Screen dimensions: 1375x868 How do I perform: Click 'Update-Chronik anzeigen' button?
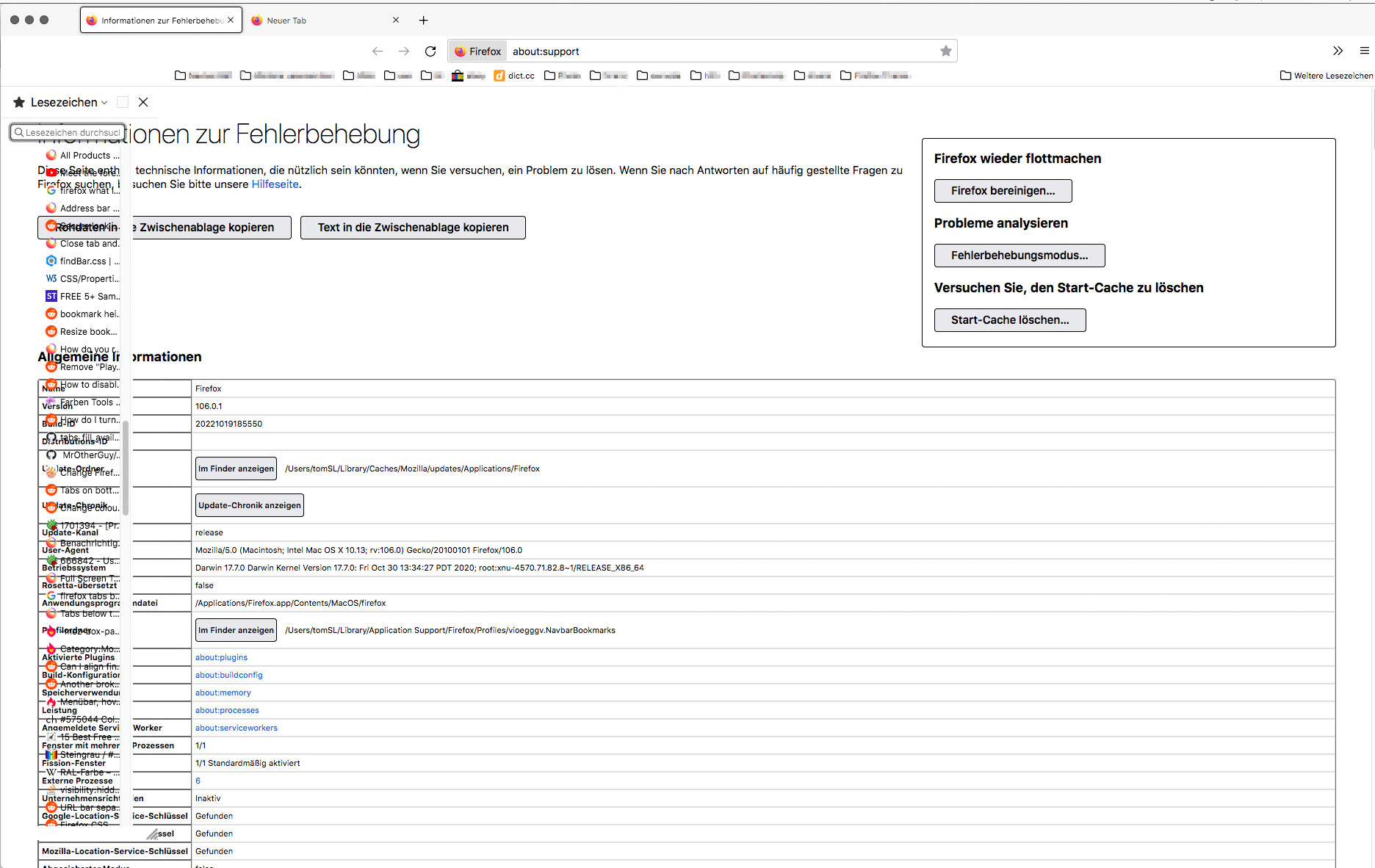tap(250, 505)
